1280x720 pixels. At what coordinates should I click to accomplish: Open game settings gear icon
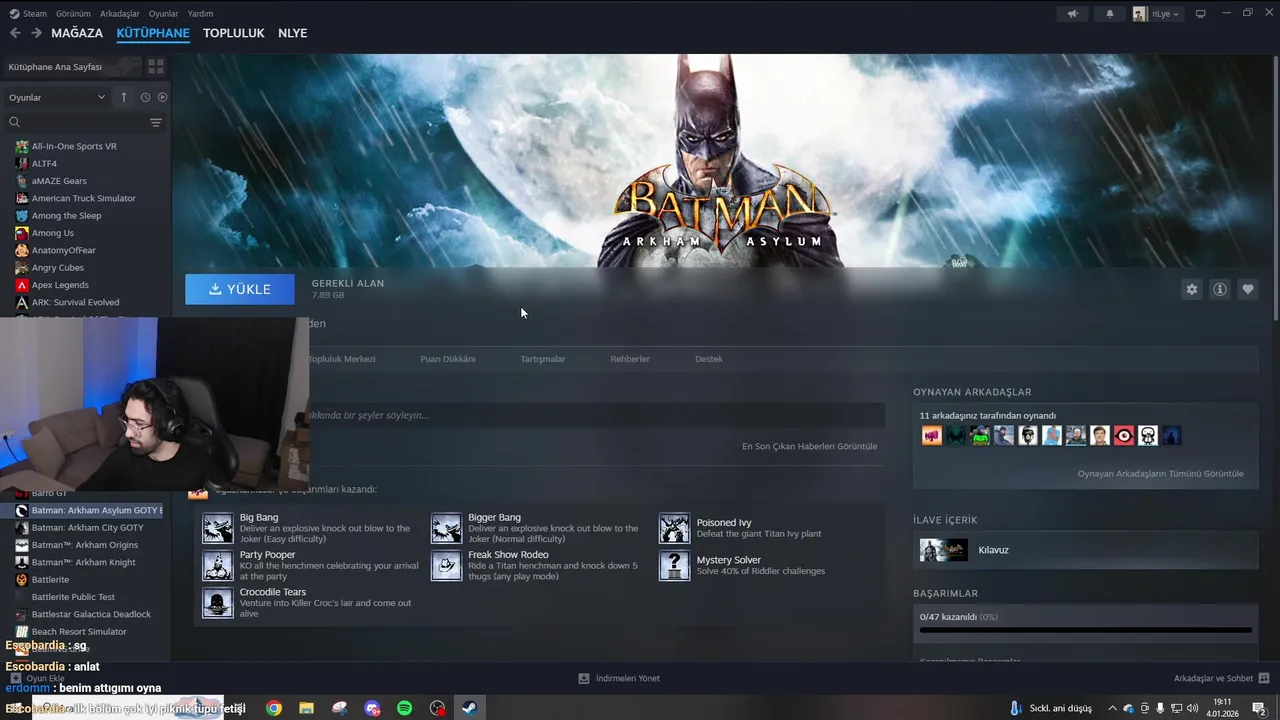pos(1191,289)
